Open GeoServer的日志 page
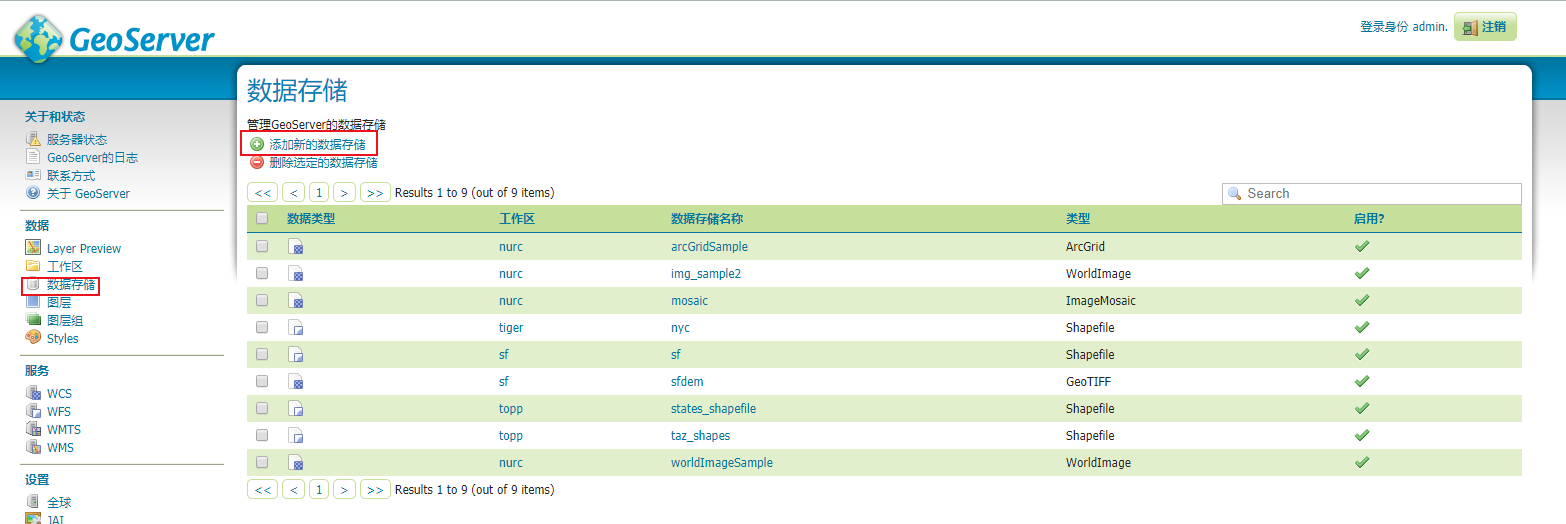This screenshot has width=1566, height=524. click(92, 157)
